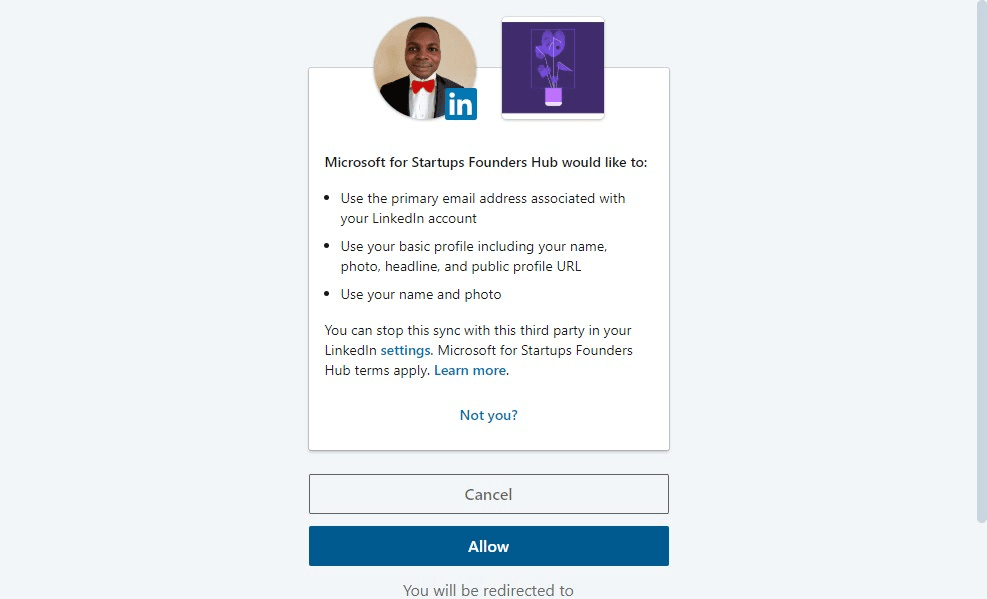Open the Learn more link

coord(470,370)
